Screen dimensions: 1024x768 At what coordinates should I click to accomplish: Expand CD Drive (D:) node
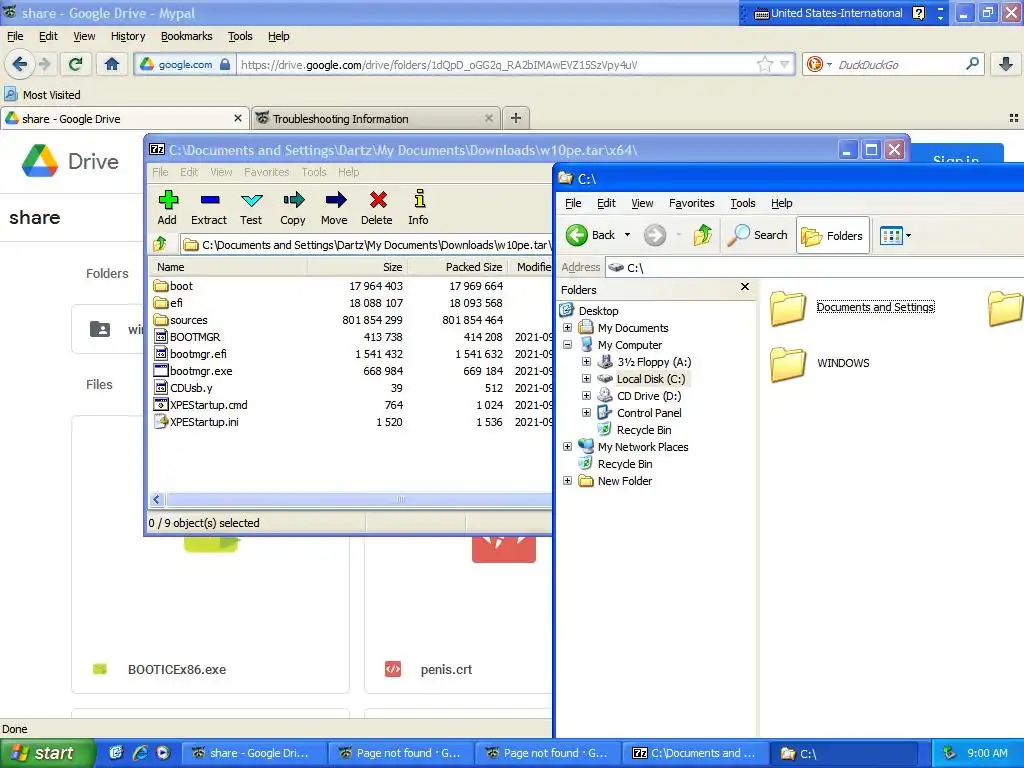tap(586, 396)
